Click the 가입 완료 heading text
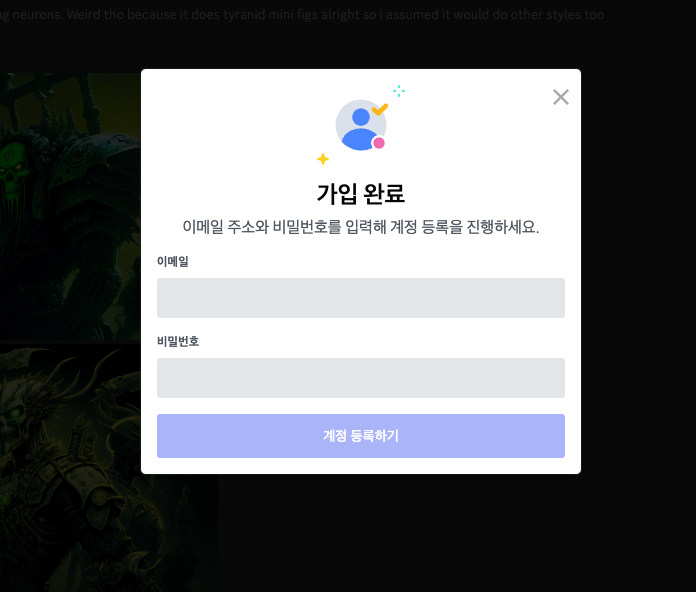Screen dimensions: 696x592 (x=360, y=193)
